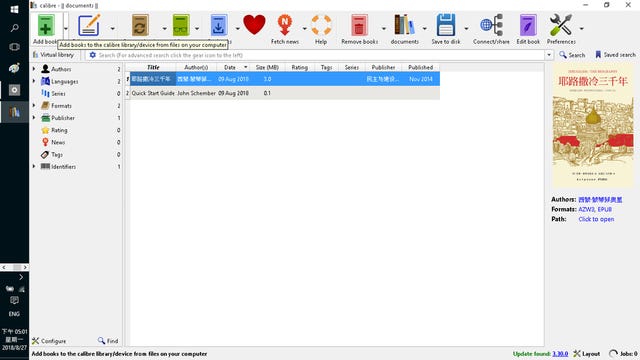Click the Configure tag browser button
Image resolution: width=640 pixels, height=360 pixels.
tap(49, 341)
